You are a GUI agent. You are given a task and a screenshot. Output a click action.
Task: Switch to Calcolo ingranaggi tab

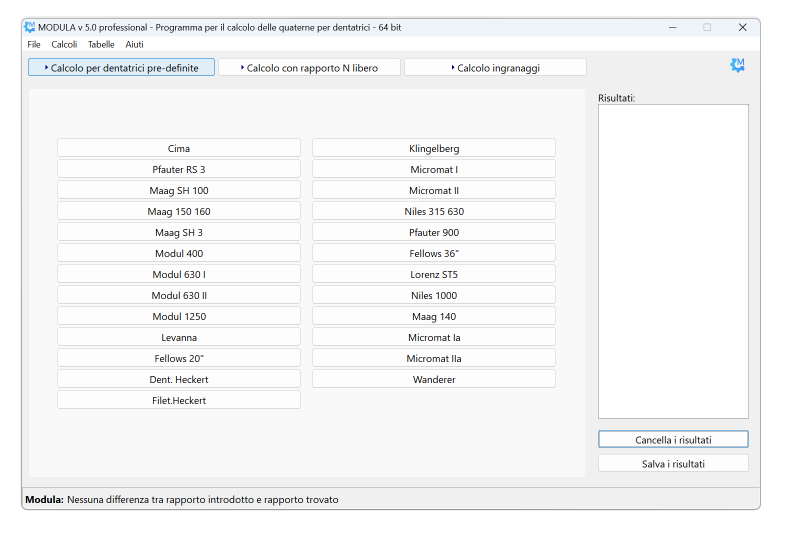(x=496, y=67)
